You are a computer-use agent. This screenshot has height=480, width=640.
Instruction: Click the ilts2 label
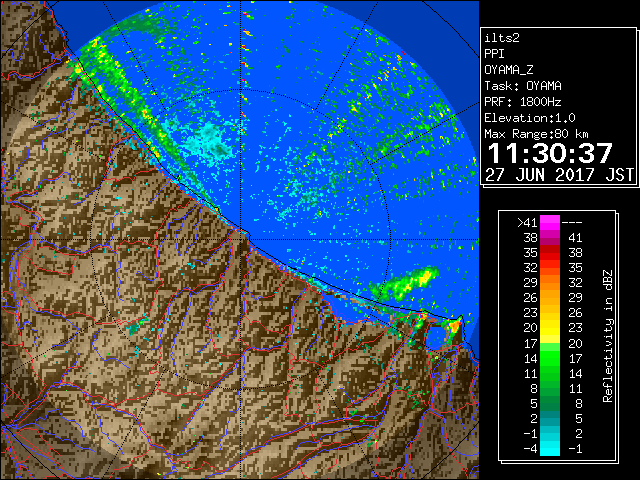click(502, 38)
